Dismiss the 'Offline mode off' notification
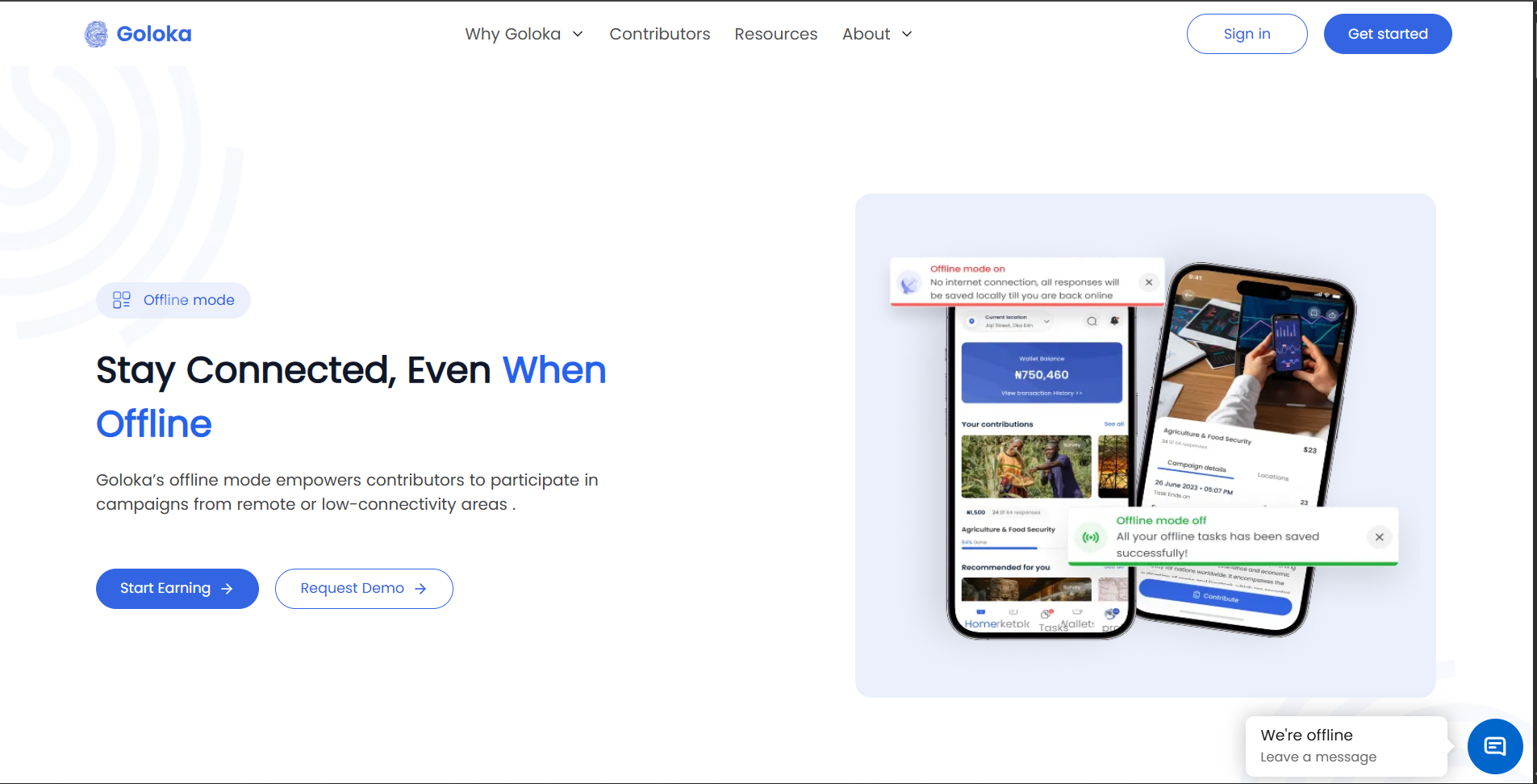Image resolution: width=1537 pixels, height=784 pixels. click(x=1380, y=537)
